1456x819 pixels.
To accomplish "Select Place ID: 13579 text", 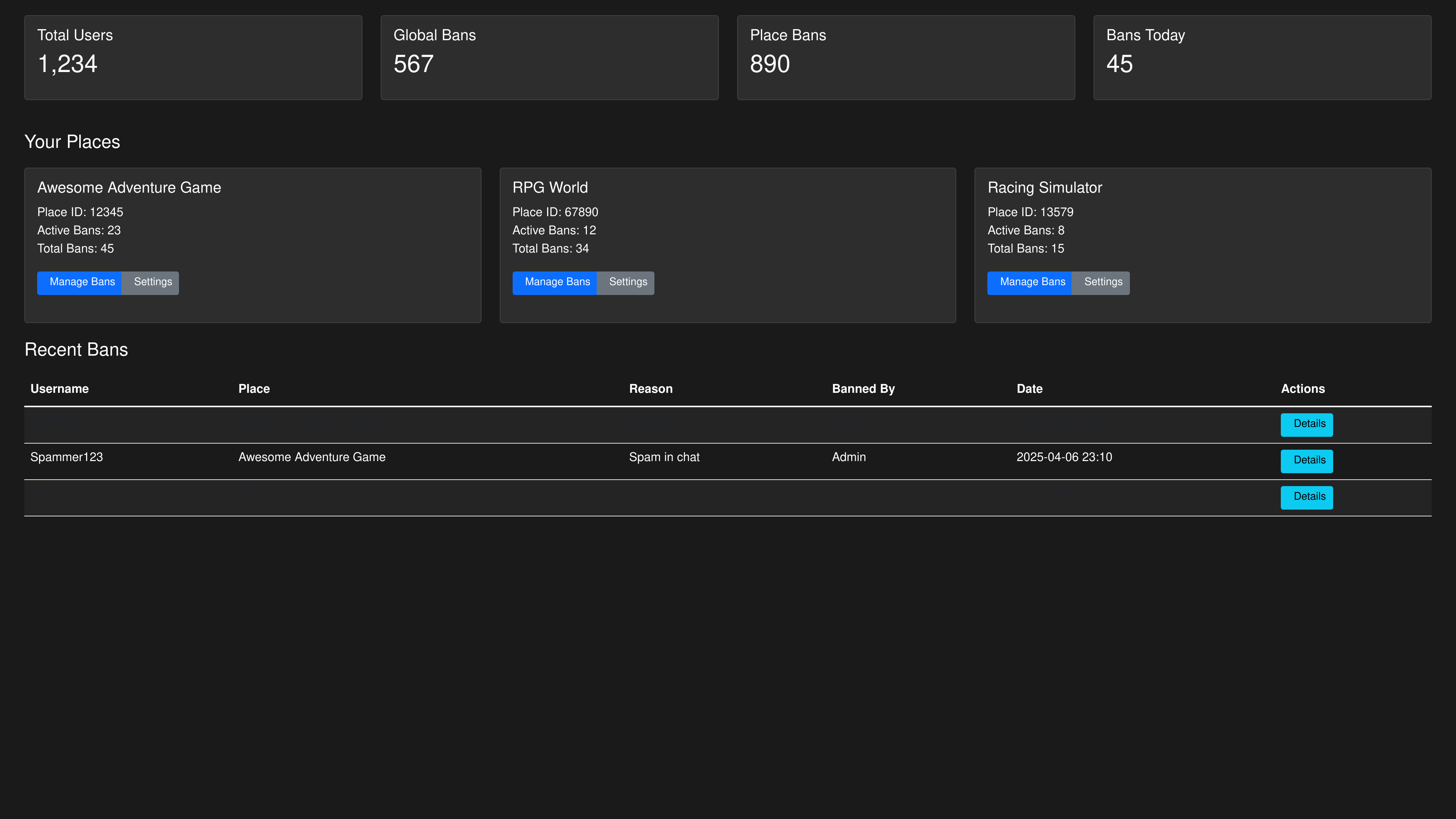I will [x=1031, y=212].
